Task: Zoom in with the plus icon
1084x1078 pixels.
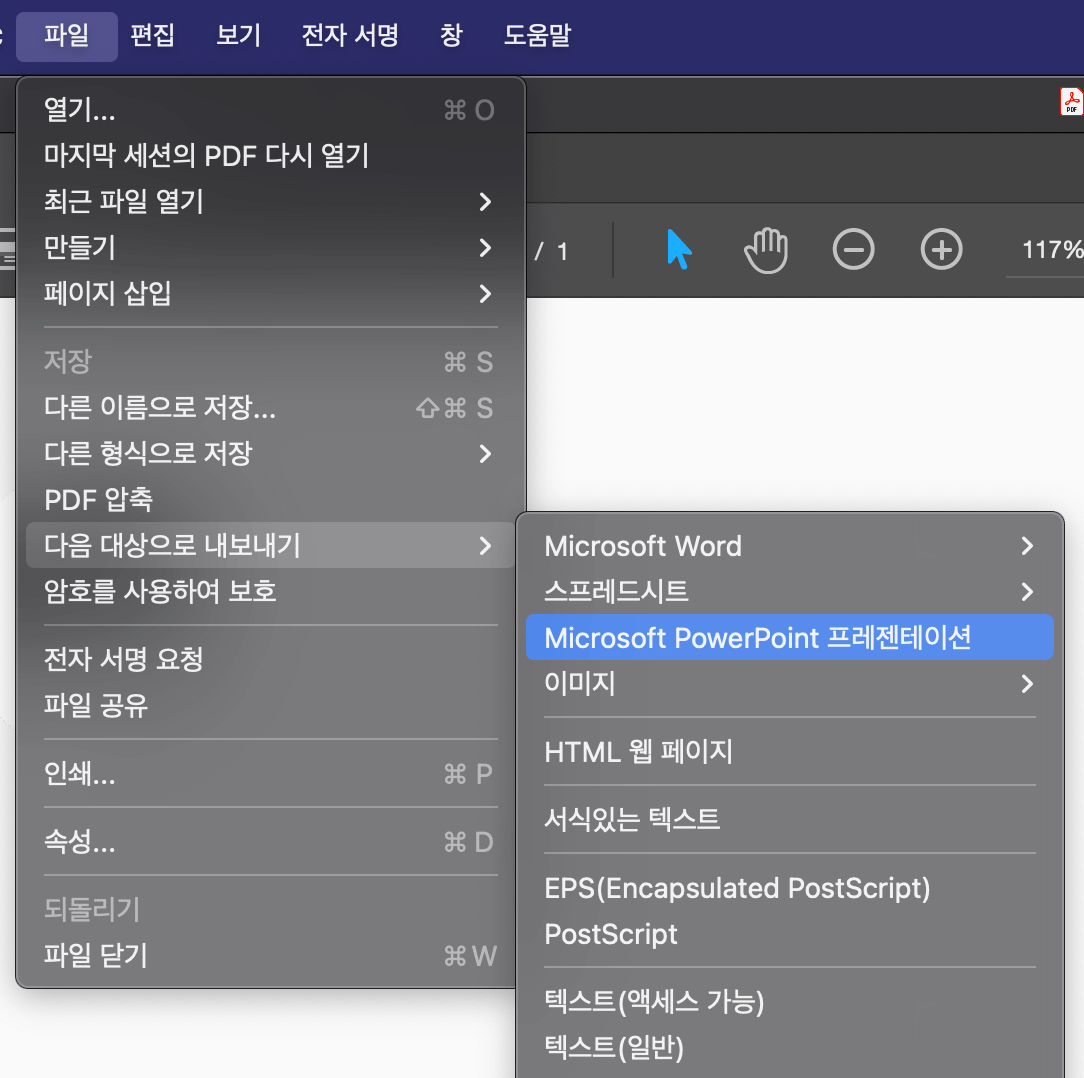Action: [941, 249]
